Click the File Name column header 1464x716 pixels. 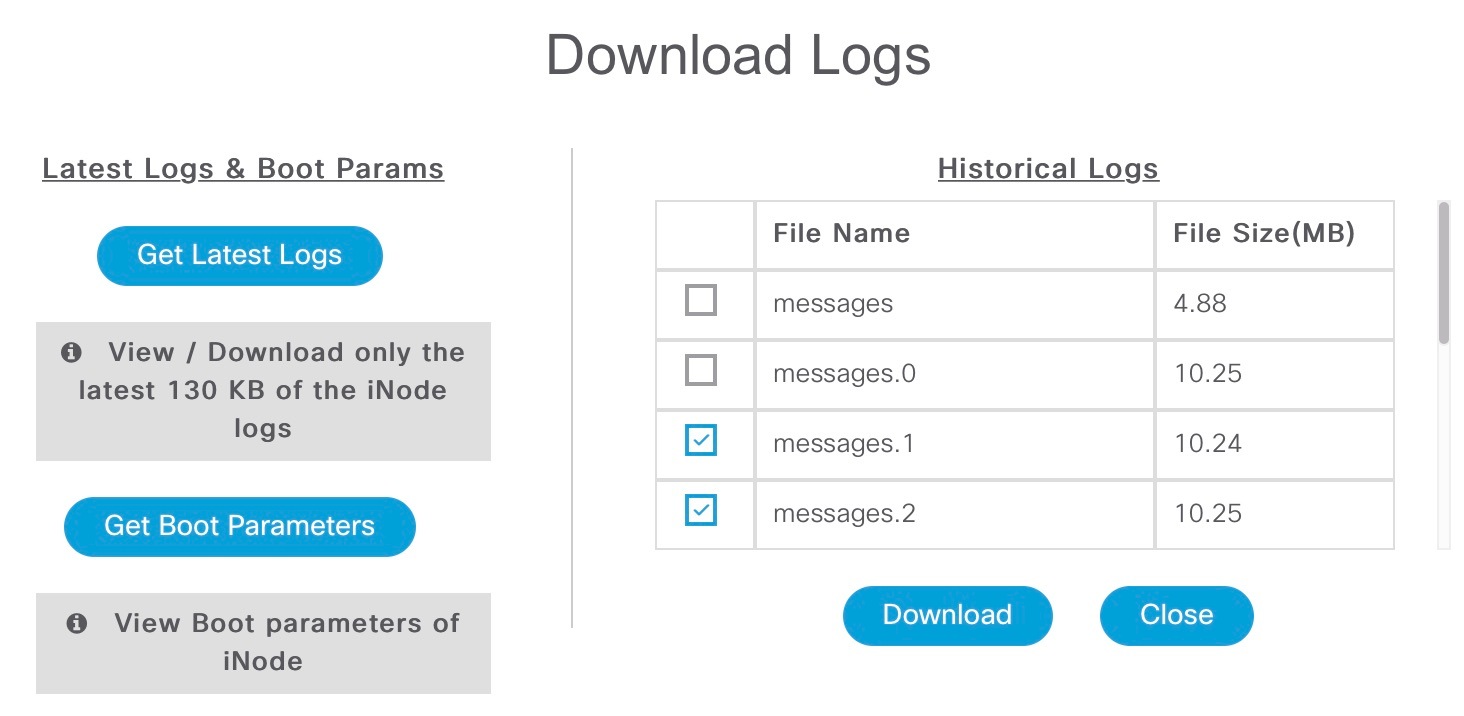pos(842,233)
